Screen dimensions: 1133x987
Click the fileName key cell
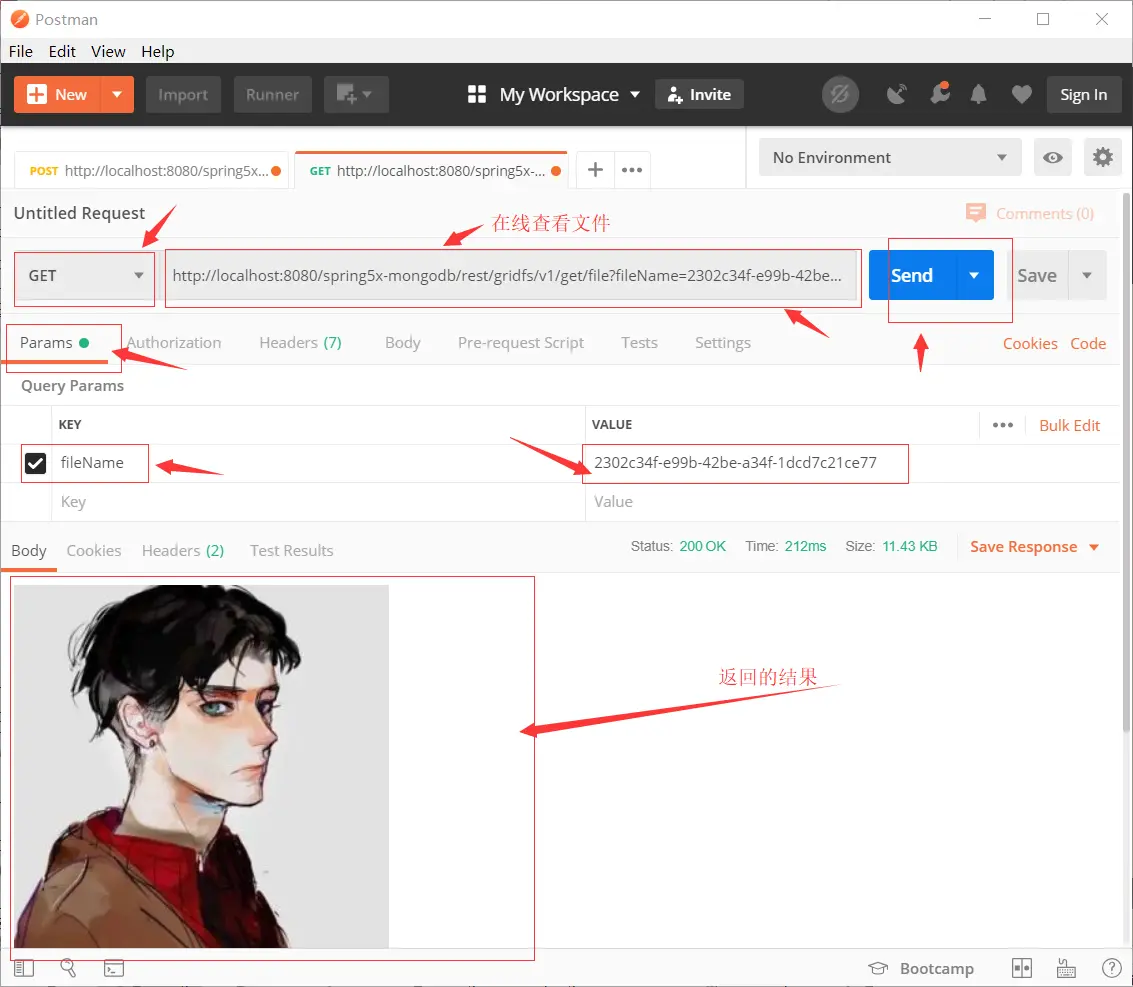(x=318, y=463)
